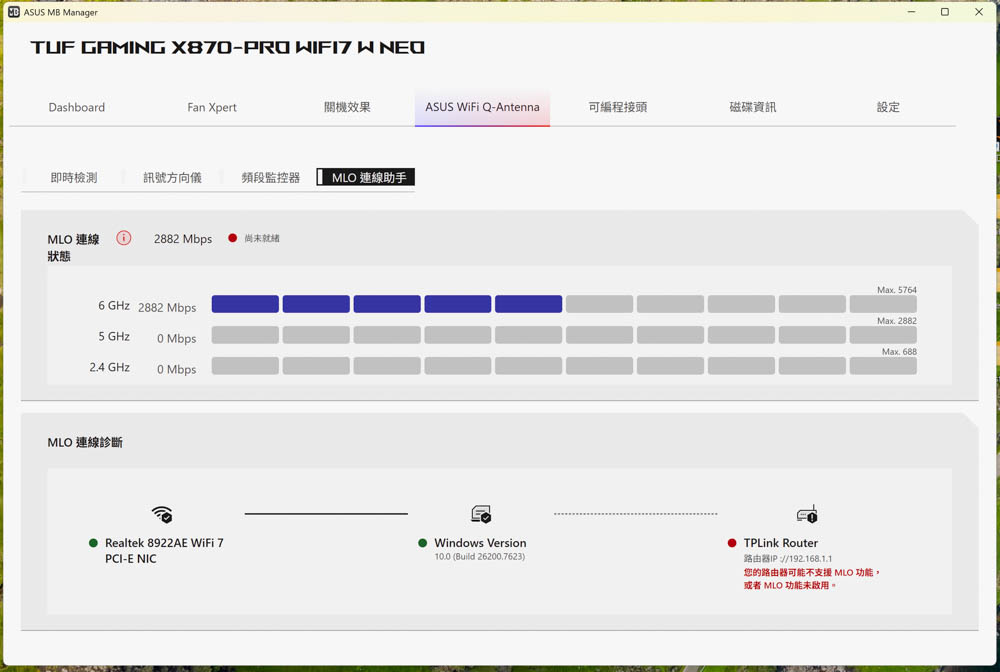1000x672 pixels.
Task: Click the router MLO unsupported warning text
Action: coord(811,579)
